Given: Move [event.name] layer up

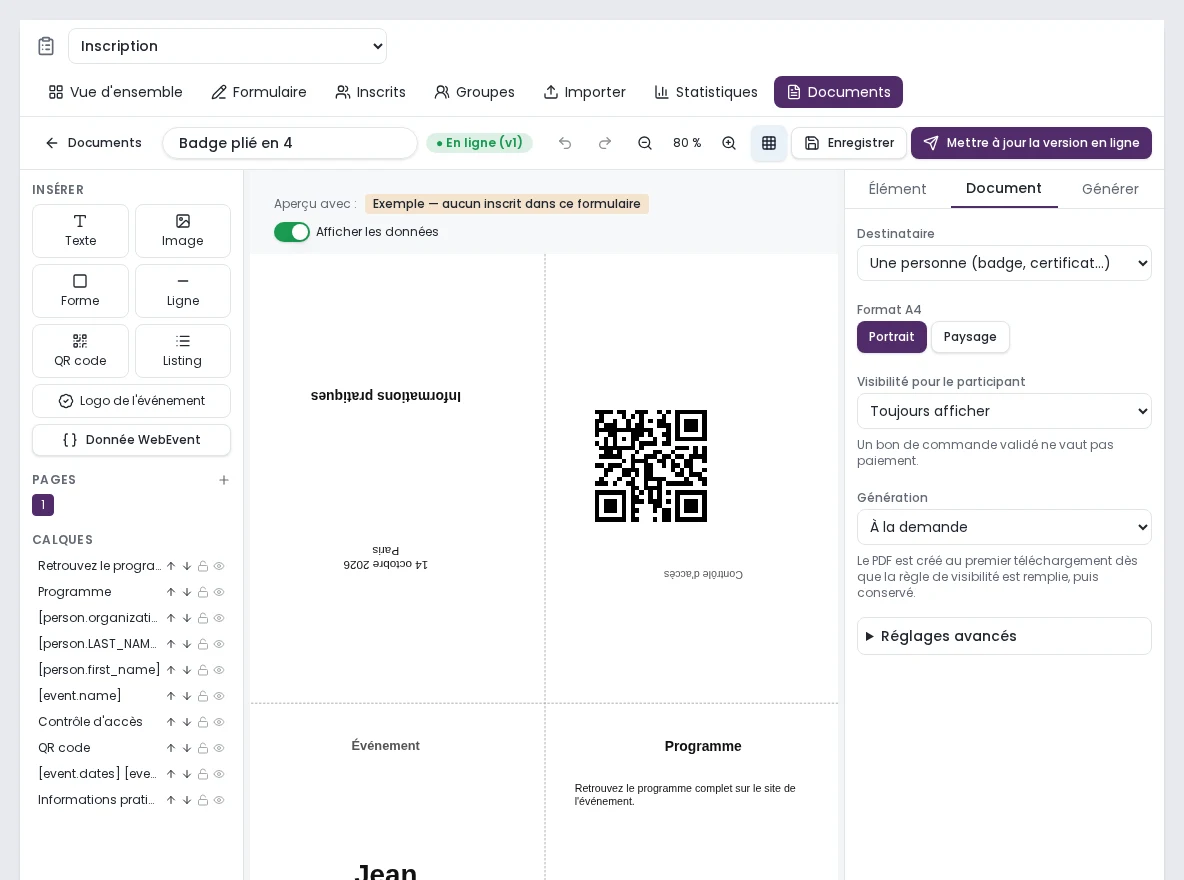Looking at the screenshot, I should click(171, 696).
